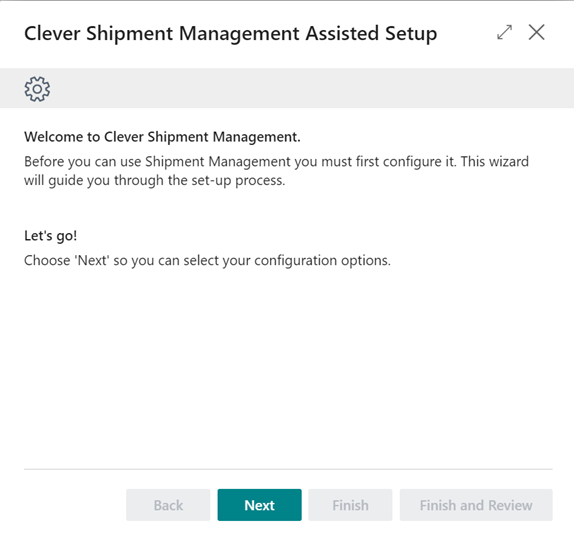Click the Clever Shipment Management Assisted Setup title
Screen dimensions: 574x543
tap(231, 33)
